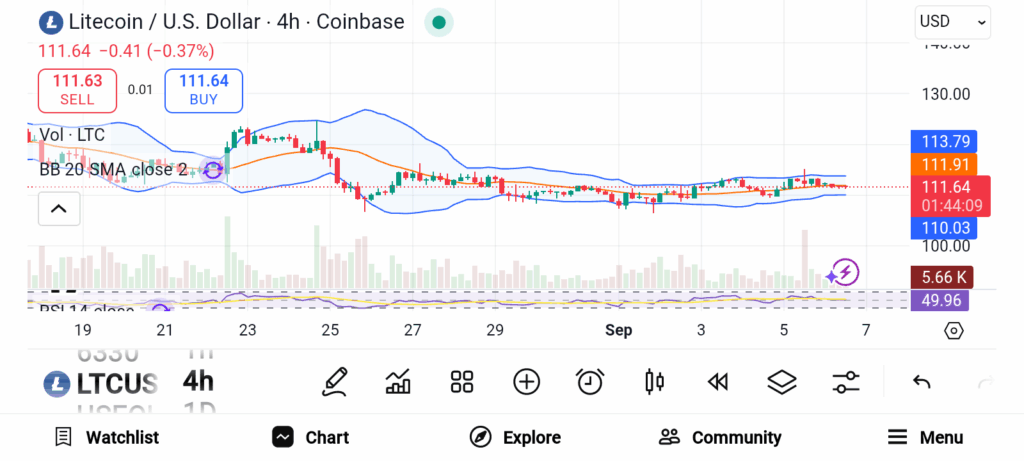Undo the last chart action
This screenshot has width=1024, height=461.
922,381
